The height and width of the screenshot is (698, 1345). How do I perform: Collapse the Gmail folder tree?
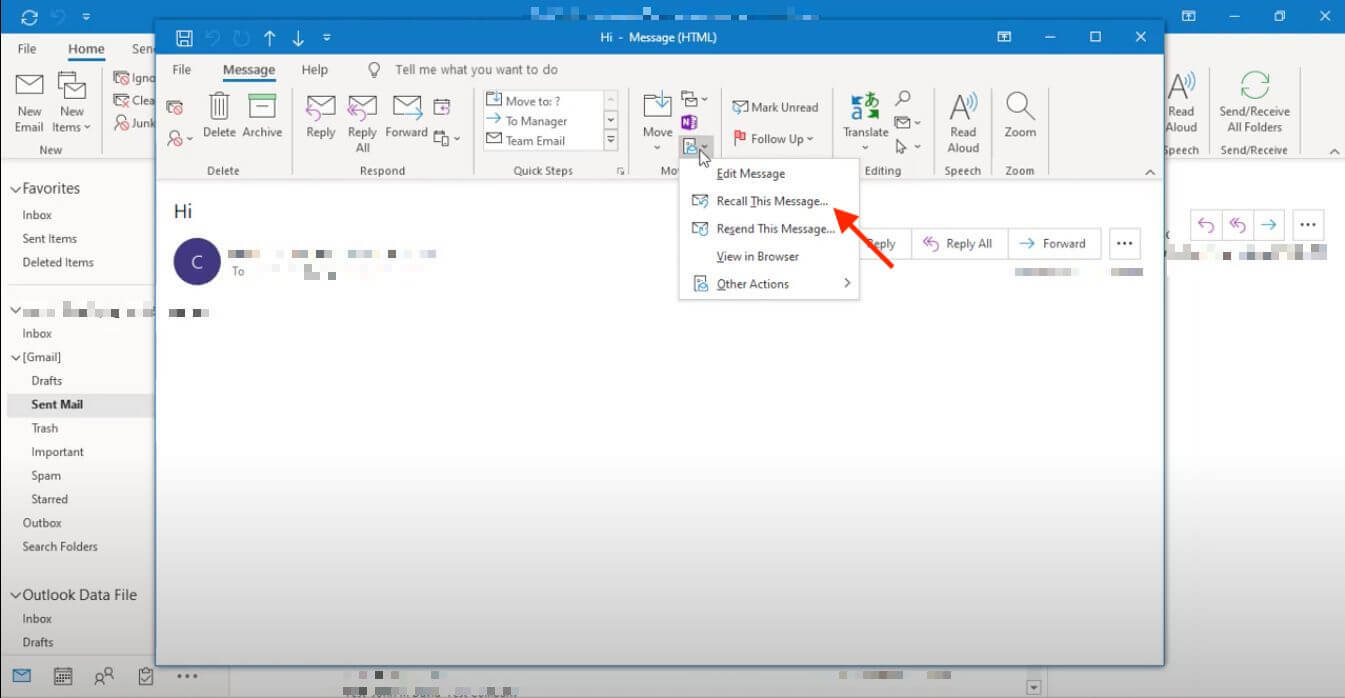pyautogui.click(x=17, y=357)
